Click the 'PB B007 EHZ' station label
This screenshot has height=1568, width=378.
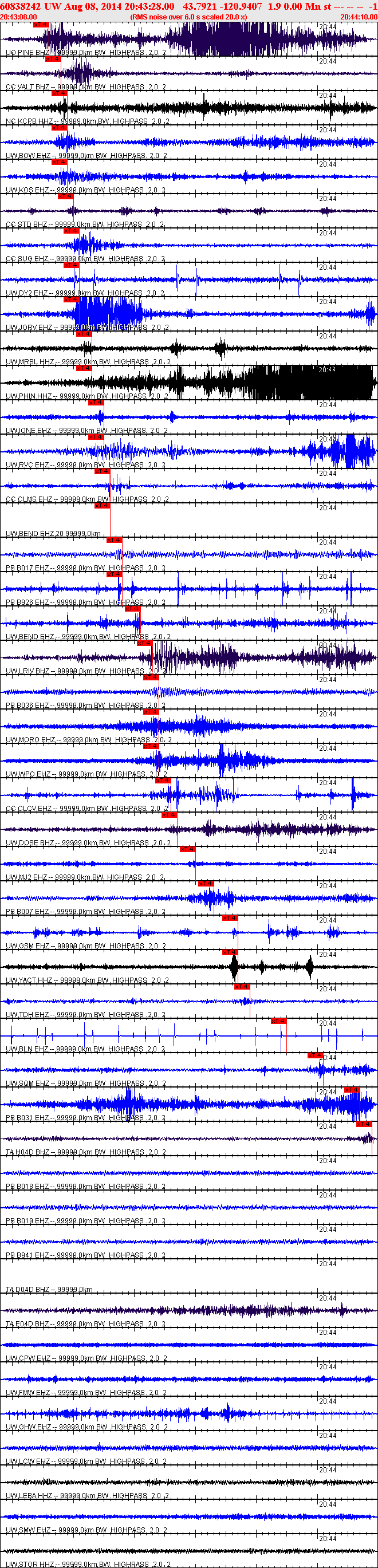coord(28,912)
